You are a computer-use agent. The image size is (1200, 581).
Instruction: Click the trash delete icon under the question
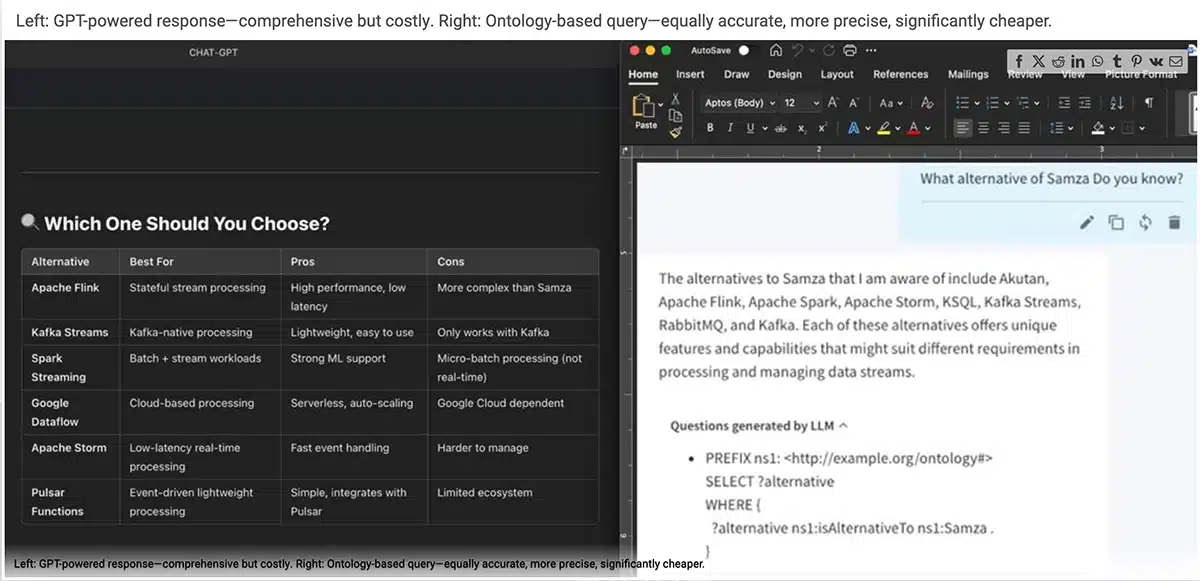pyautogui.click(x=1174, y=222)
